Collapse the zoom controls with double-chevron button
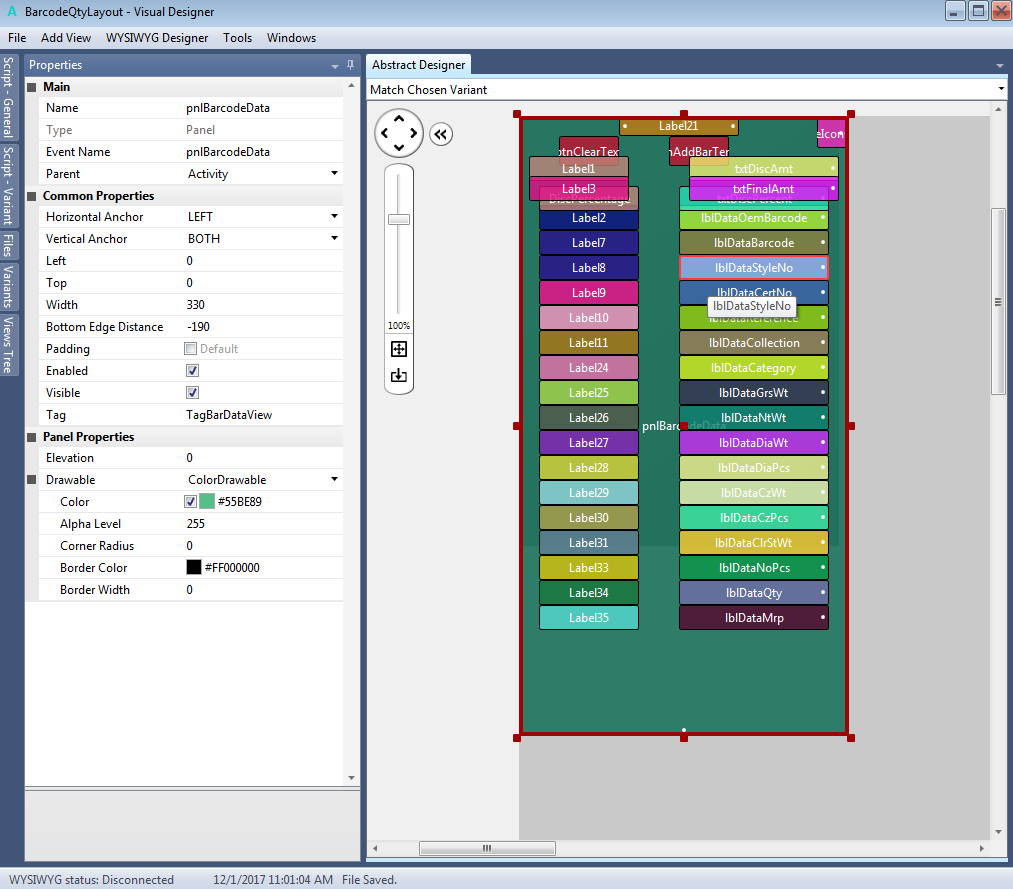The width and height of the screenshot is (1013, 889). (x=441, y=134)
